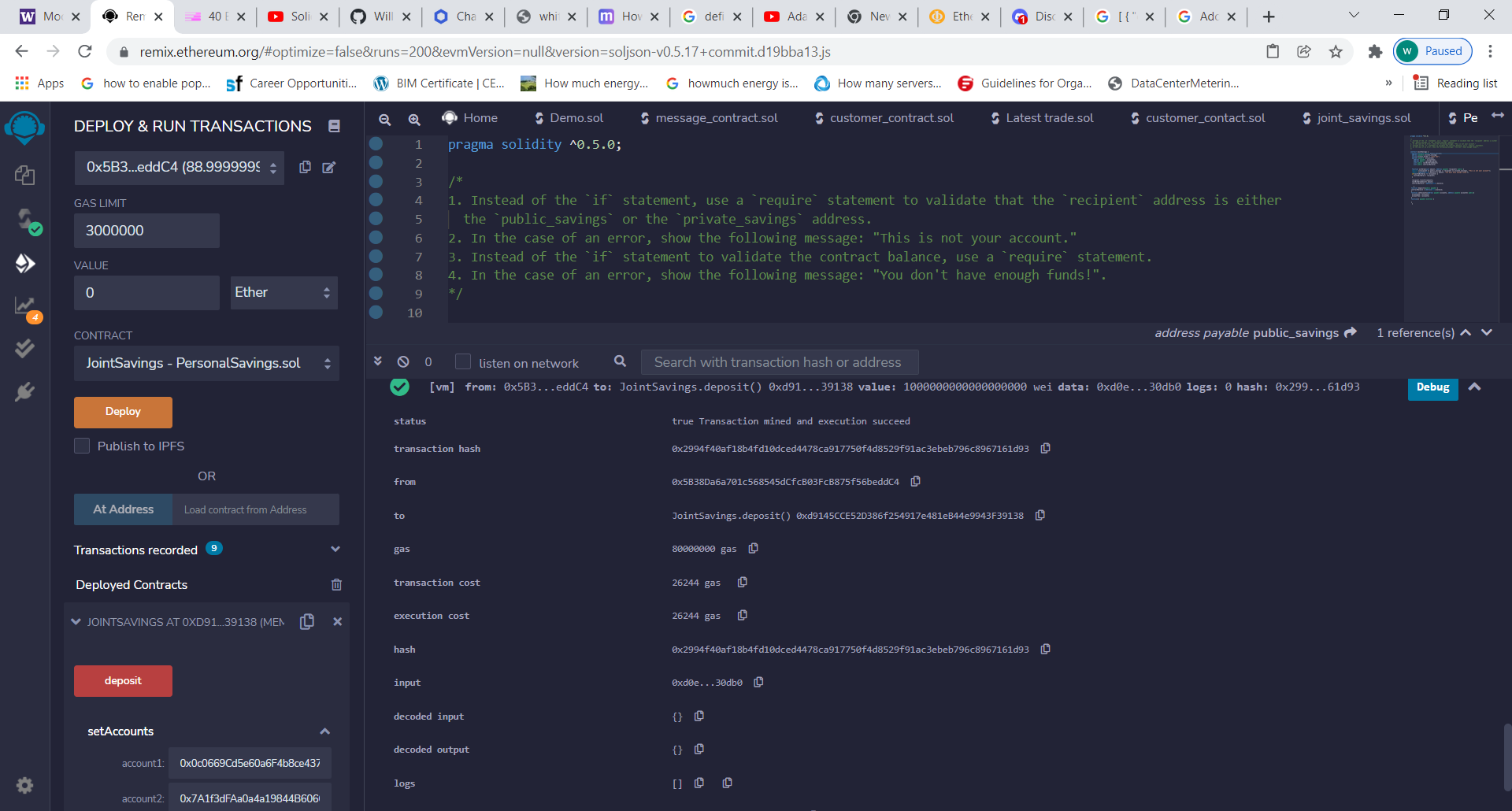Open the Plugin manager sidebar icon
The width and height of the screenshot is (1512, 811).
[x=24, y=391]
